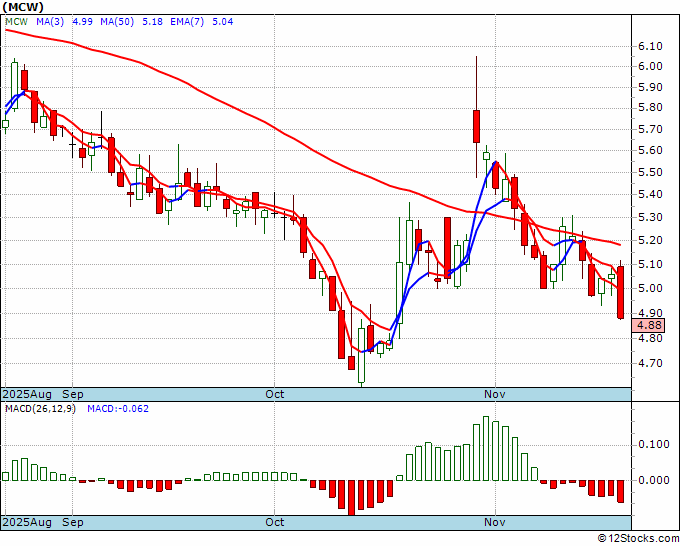Screen dimensions: 680x546
Task: Click the 4.70 price axis label
Action: pos(650,363)
